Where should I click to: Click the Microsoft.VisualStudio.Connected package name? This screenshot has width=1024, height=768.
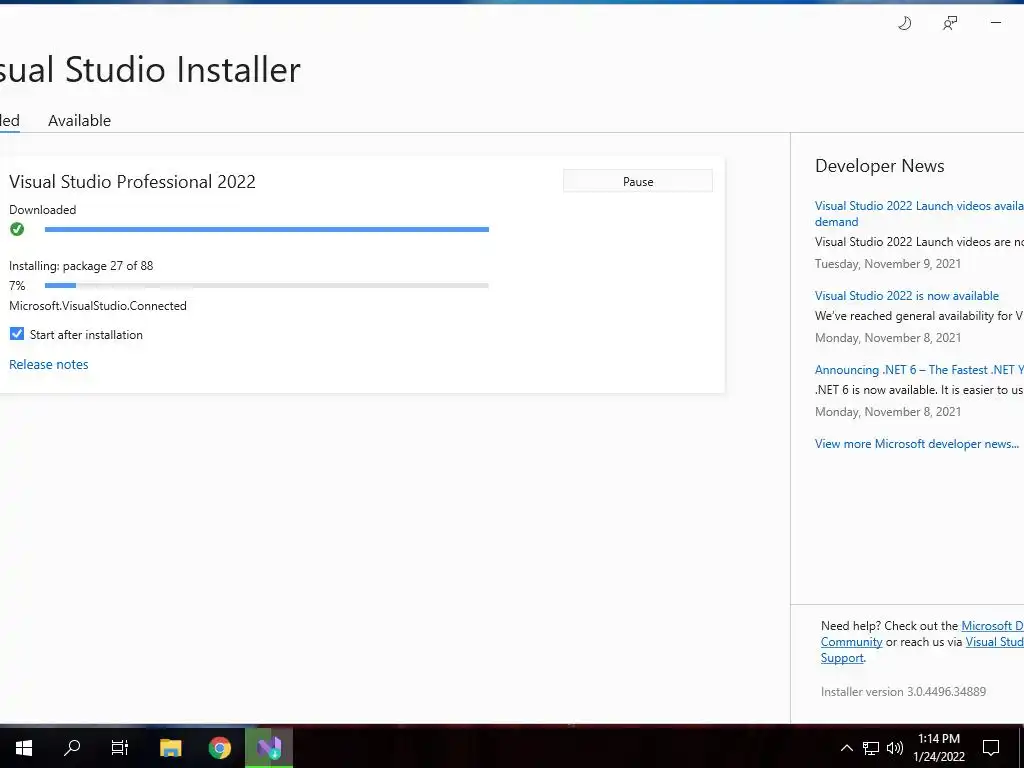click(98, 306)
